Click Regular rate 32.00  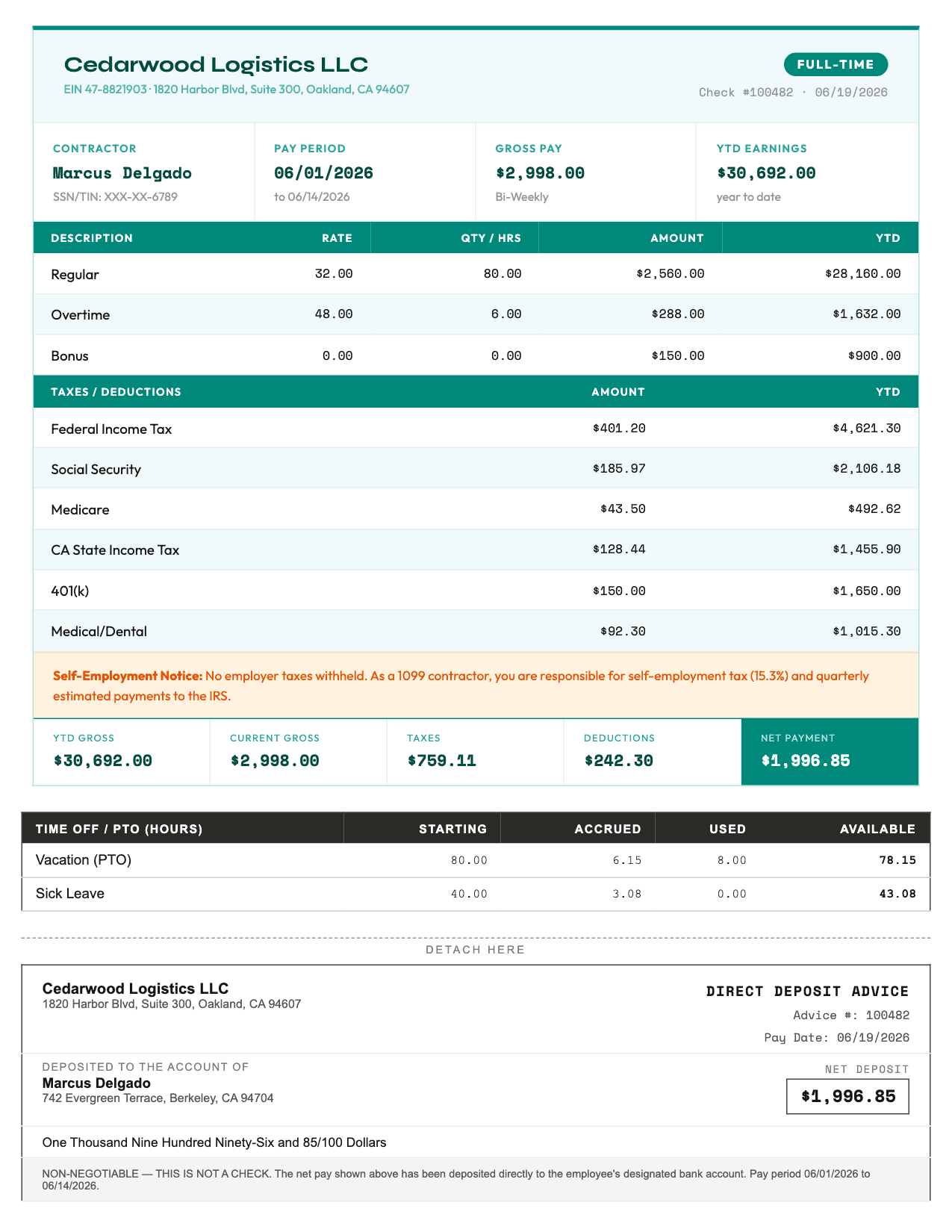click(334, 274)
